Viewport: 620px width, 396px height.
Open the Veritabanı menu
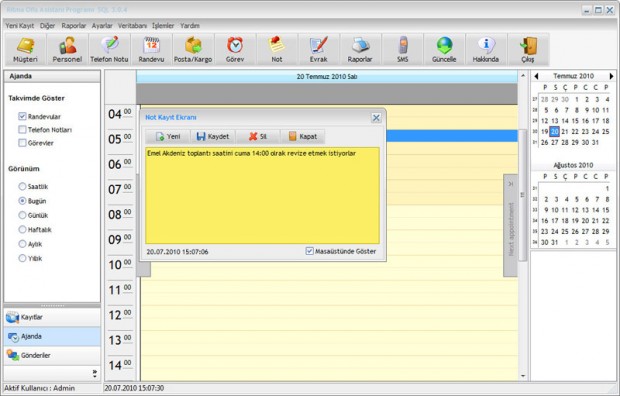(x=132, y=26)
